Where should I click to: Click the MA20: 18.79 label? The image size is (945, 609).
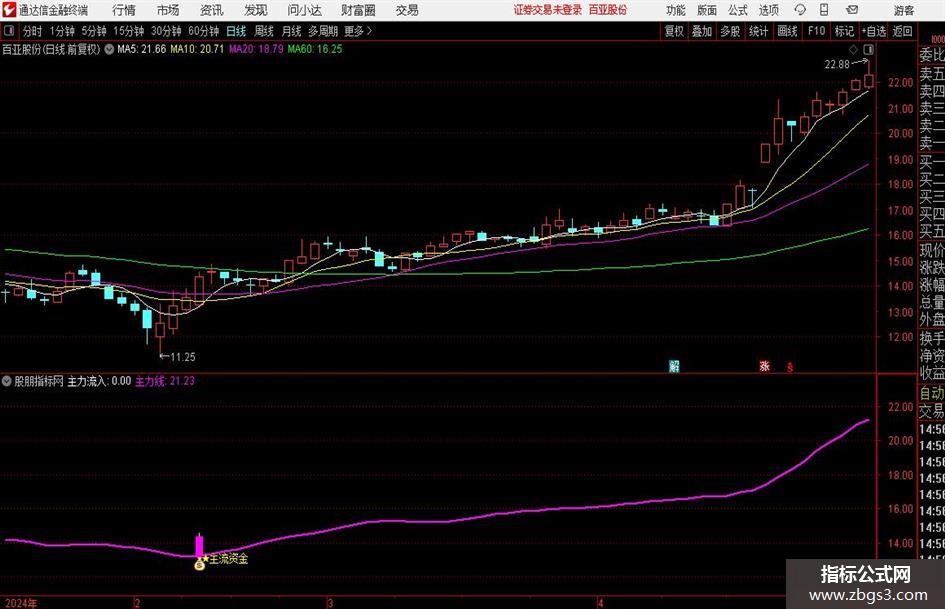(x=256, y=49)
